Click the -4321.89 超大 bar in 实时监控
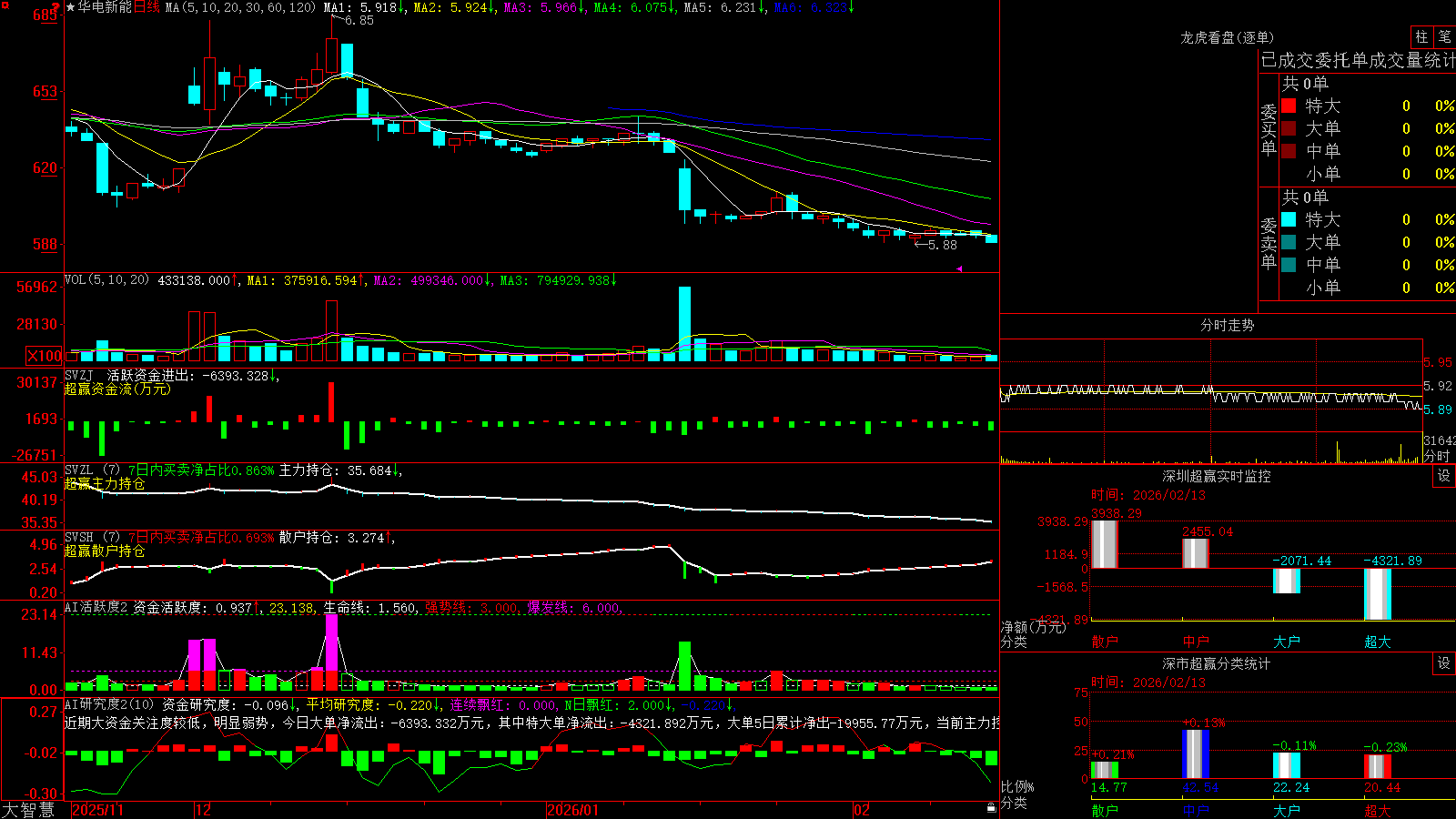Image resolution: width=1456 pixels, height=819 pixels. pyautogui.click(x=1377, y=594)
